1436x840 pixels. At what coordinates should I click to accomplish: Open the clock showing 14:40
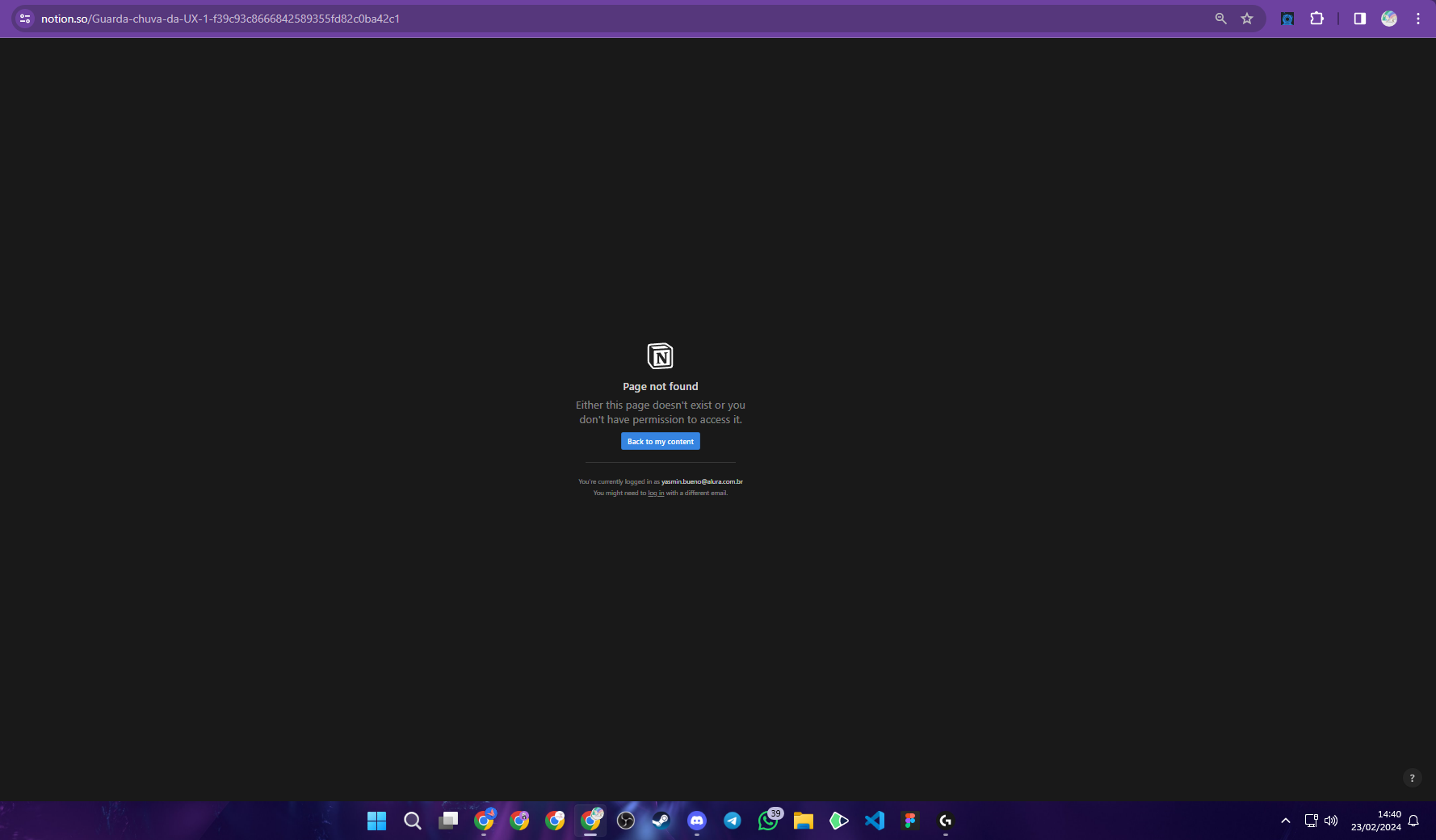coord(1376,821)
